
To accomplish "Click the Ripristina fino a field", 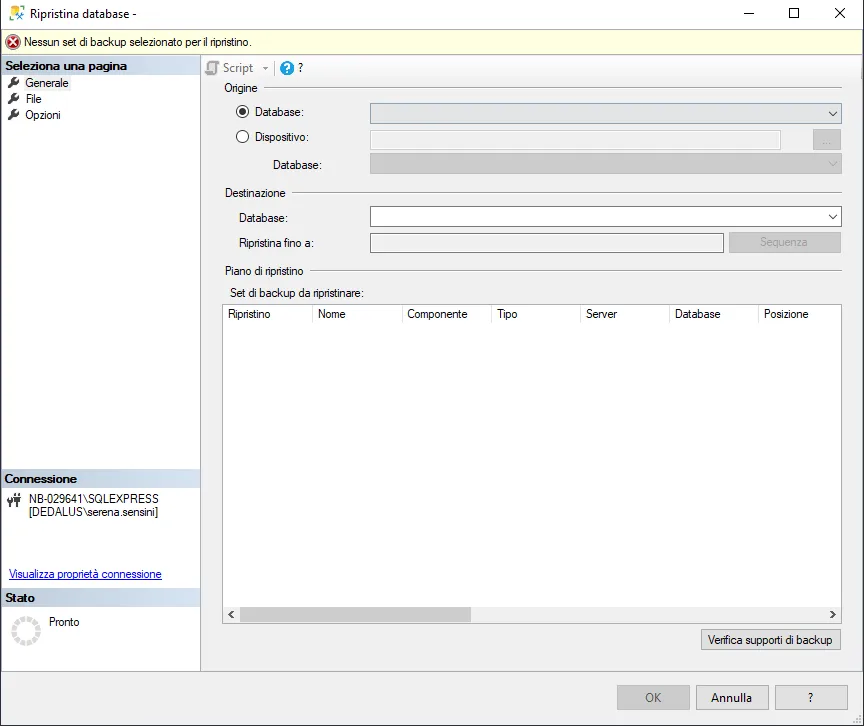I will tap(547, 243).
